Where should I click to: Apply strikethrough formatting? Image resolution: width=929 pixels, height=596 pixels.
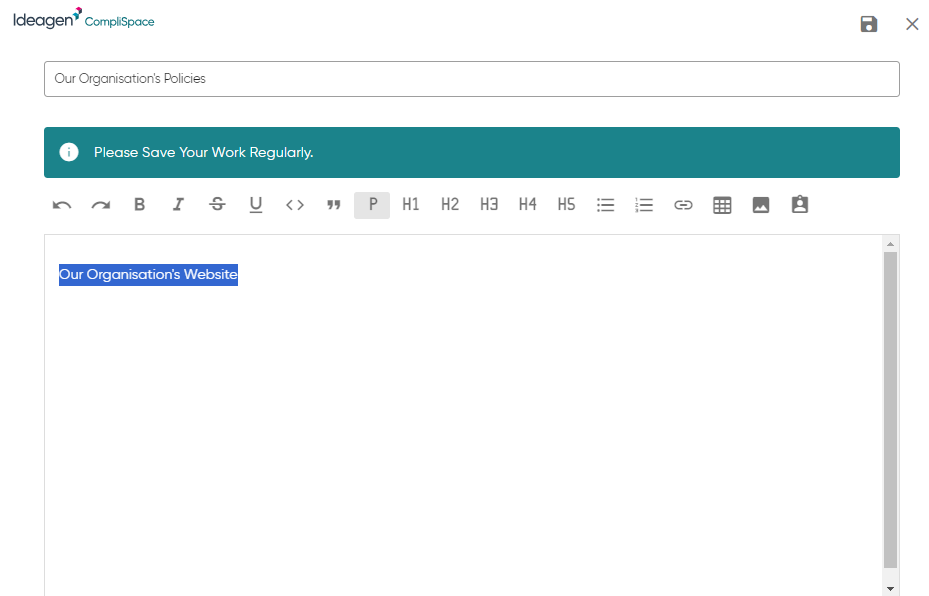[x=217, y=205]
